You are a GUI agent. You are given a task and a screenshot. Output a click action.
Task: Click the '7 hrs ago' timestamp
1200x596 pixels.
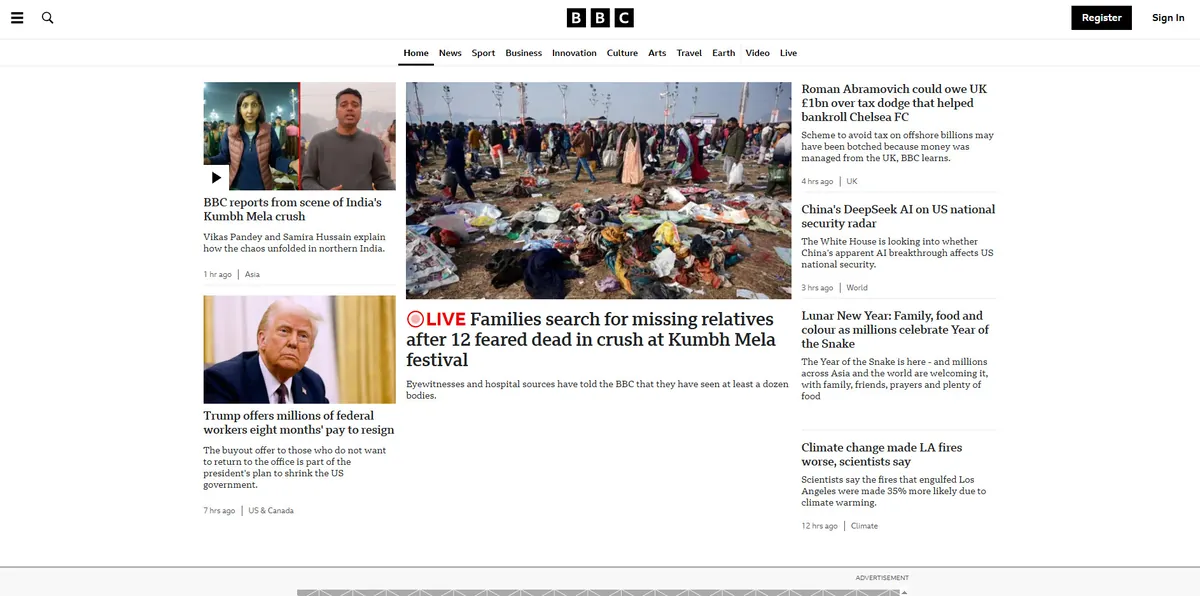(x=219, y=510)
